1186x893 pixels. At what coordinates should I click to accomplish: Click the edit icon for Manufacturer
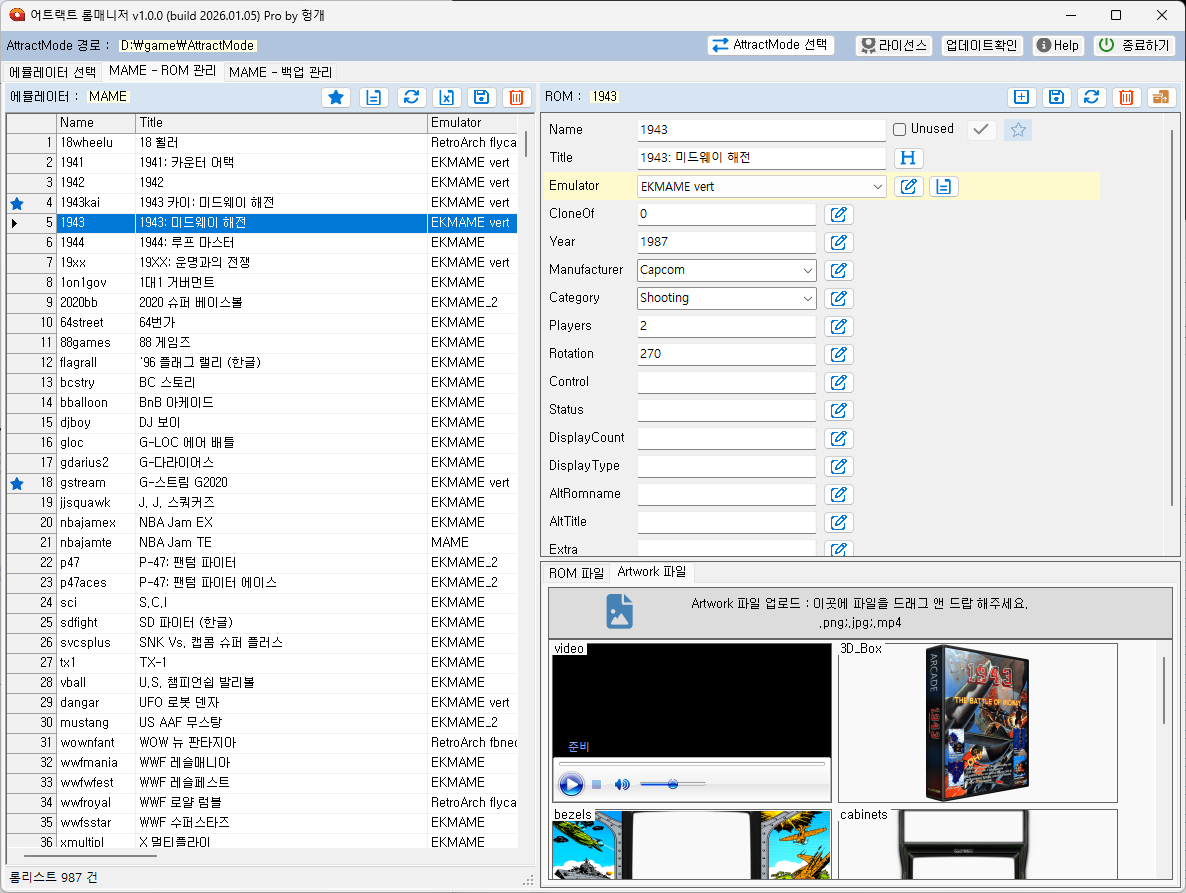coord(839,270)
